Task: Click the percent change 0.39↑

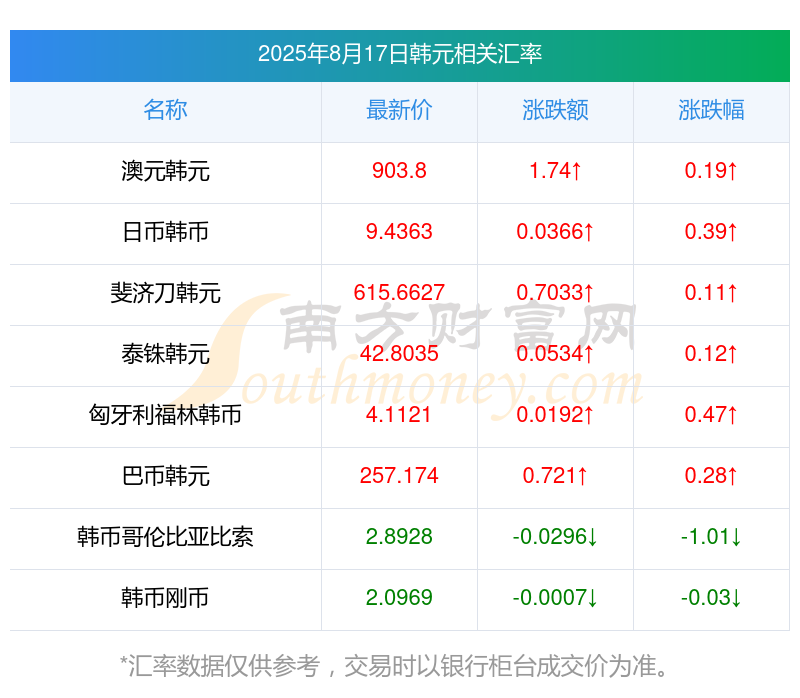Action: tap(711, 232)
